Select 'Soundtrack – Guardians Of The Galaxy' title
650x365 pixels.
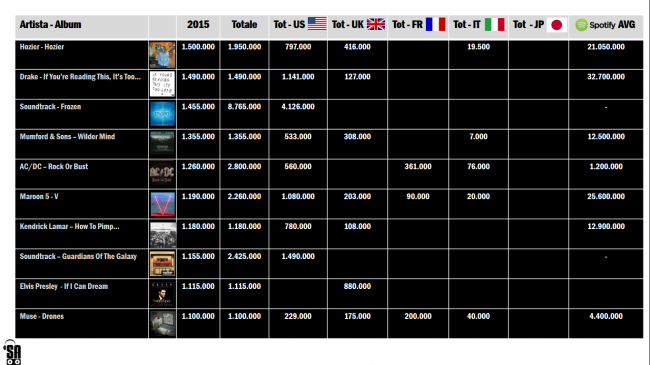click(x=78, y=256)
